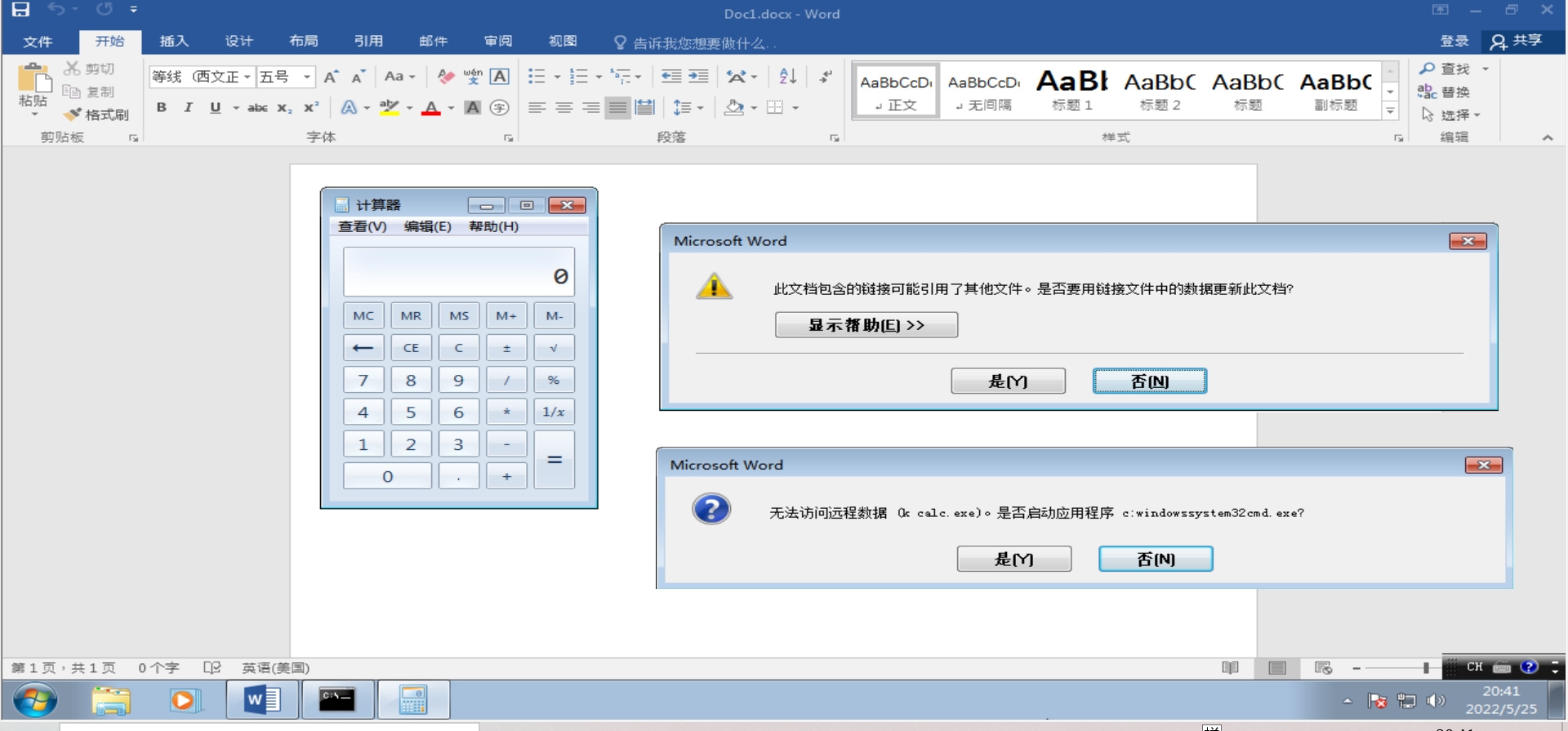Click the Cut (剪切) scissors icon

[72, 69]
